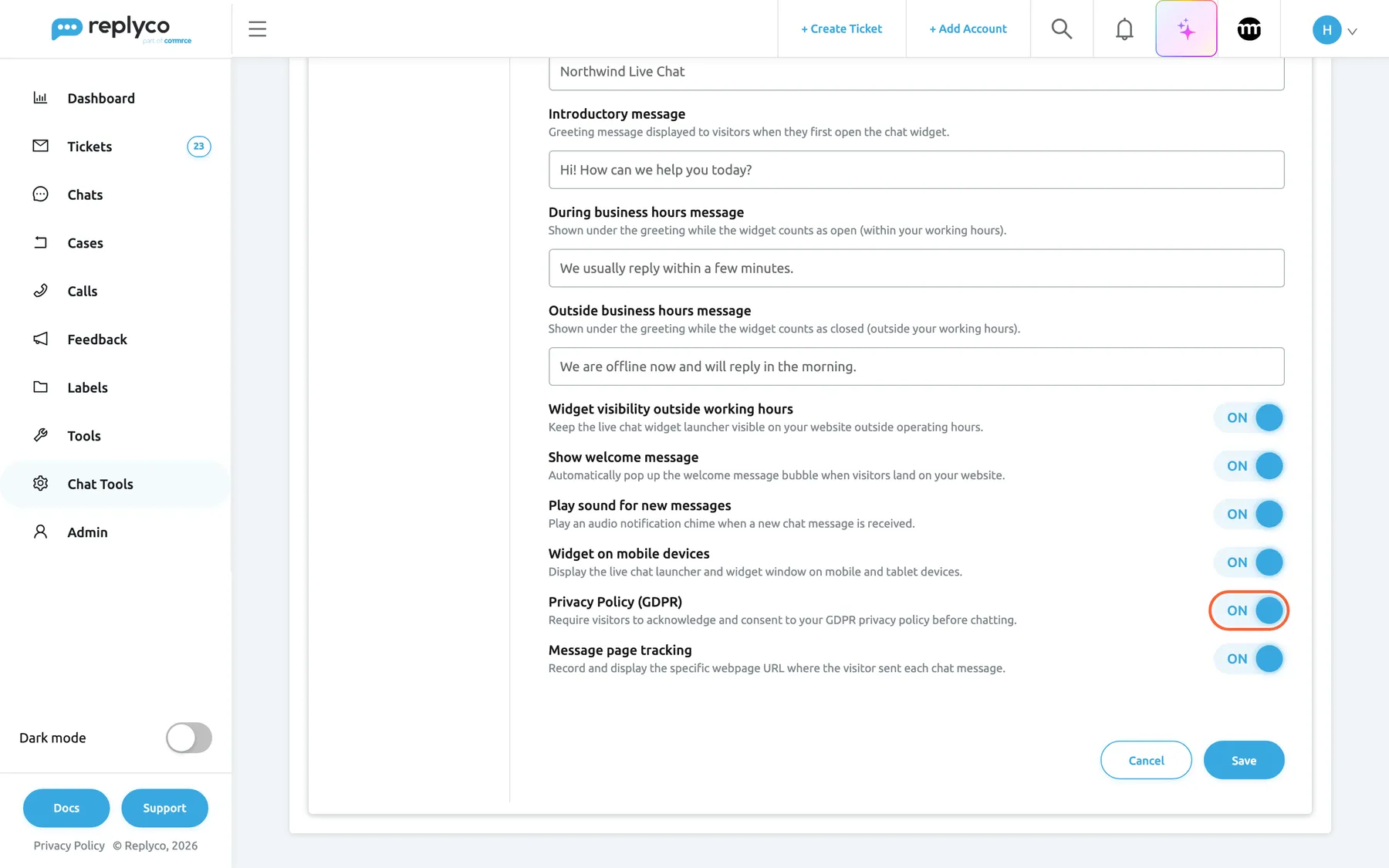The image size is (1389, 868).
Task: Click the Labels folder icon
Action: (40, 387)
